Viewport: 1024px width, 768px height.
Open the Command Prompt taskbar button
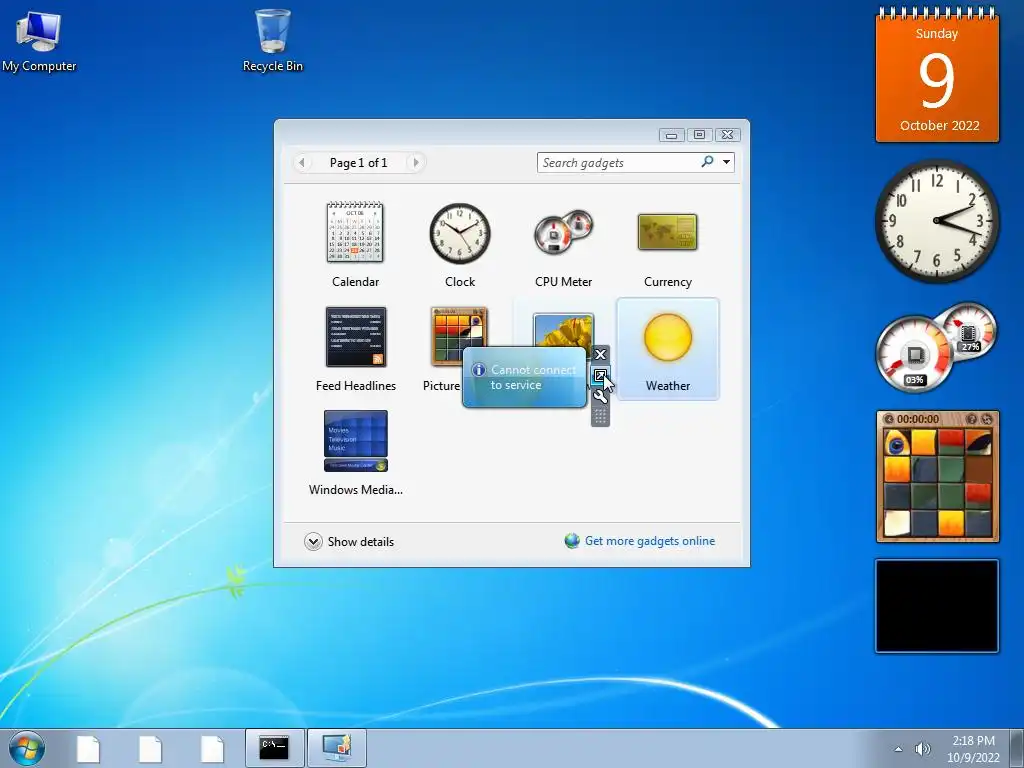[274, 748]
